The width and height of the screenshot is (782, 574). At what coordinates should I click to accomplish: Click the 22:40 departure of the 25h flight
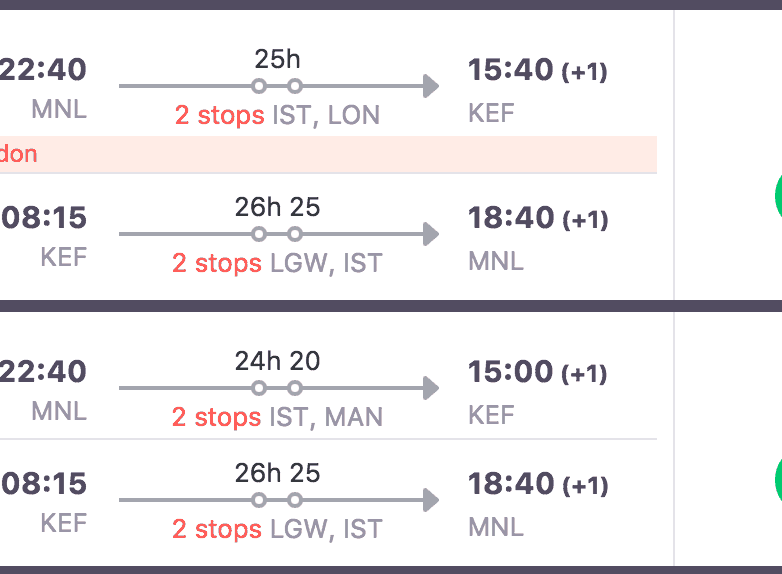click(x=43, y=70)
